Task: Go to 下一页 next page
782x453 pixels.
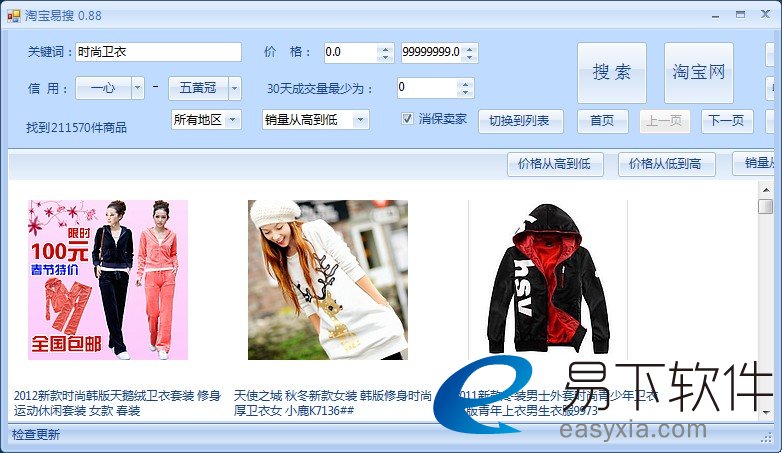Action: click(x=727, y=121)
